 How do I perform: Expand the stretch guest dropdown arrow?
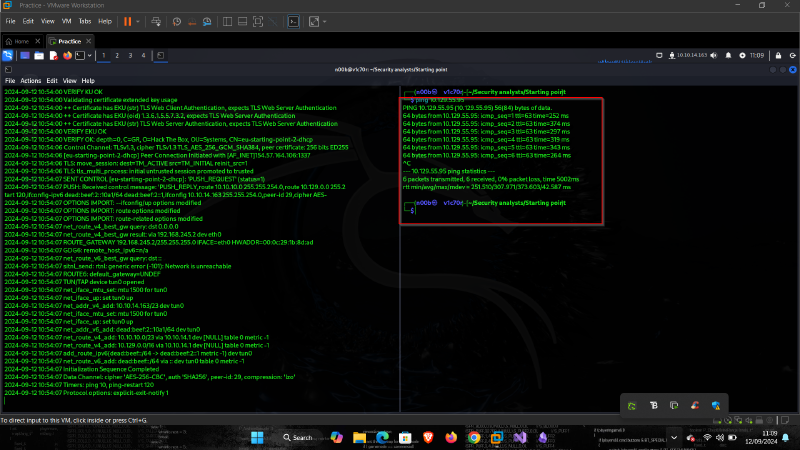tap(327, 20)
